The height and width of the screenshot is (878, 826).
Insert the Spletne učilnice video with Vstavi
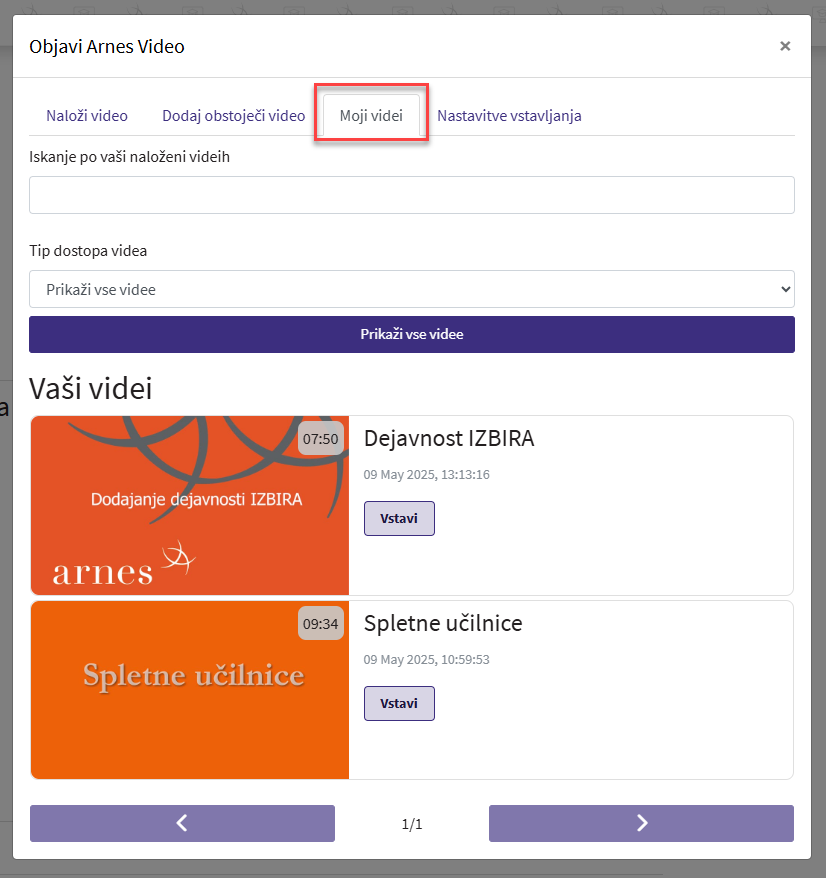[399, 703]
